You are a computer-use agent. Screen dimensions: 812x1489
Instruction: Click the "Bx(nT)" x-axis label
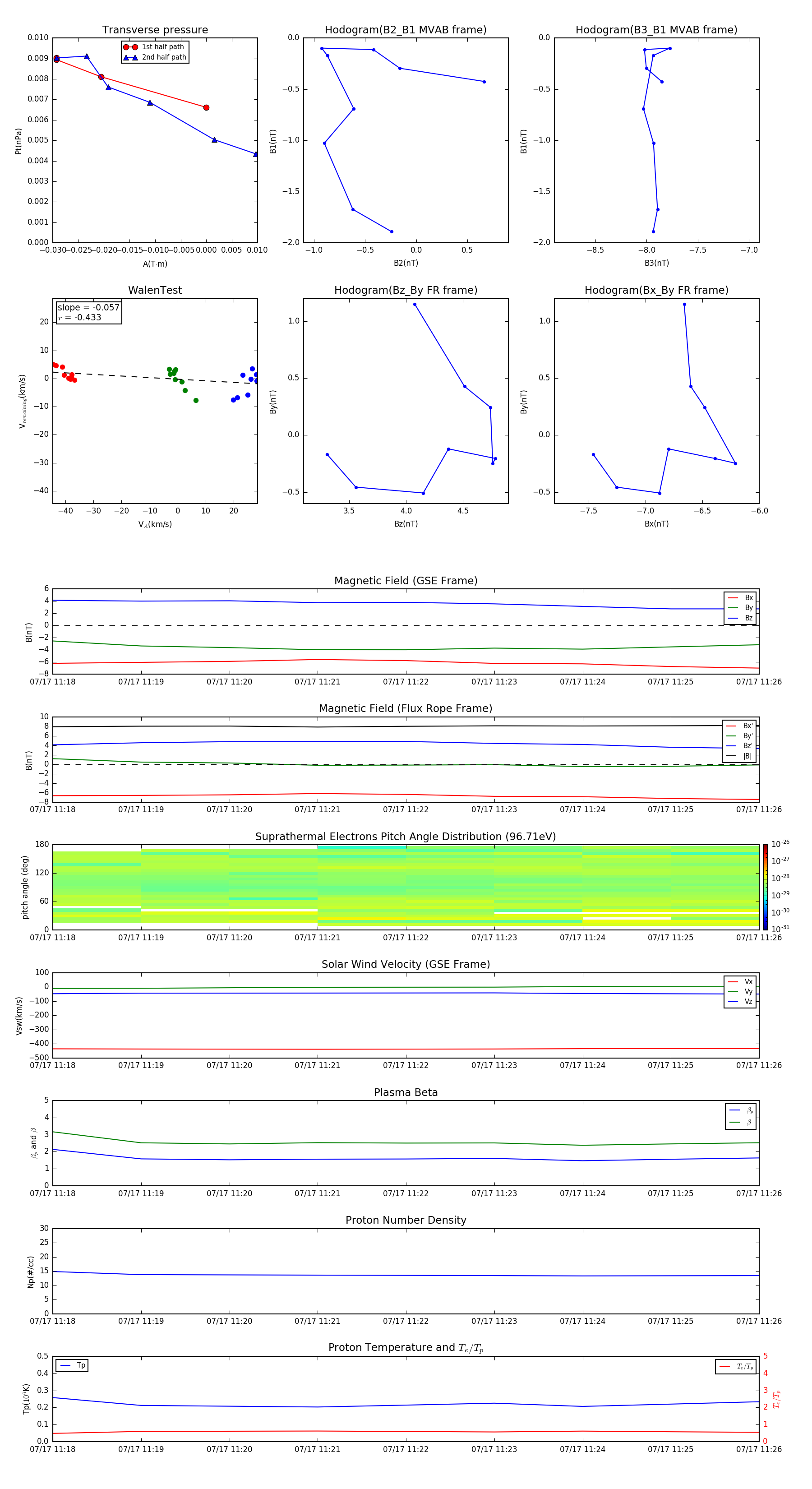[x=656, y=524]
